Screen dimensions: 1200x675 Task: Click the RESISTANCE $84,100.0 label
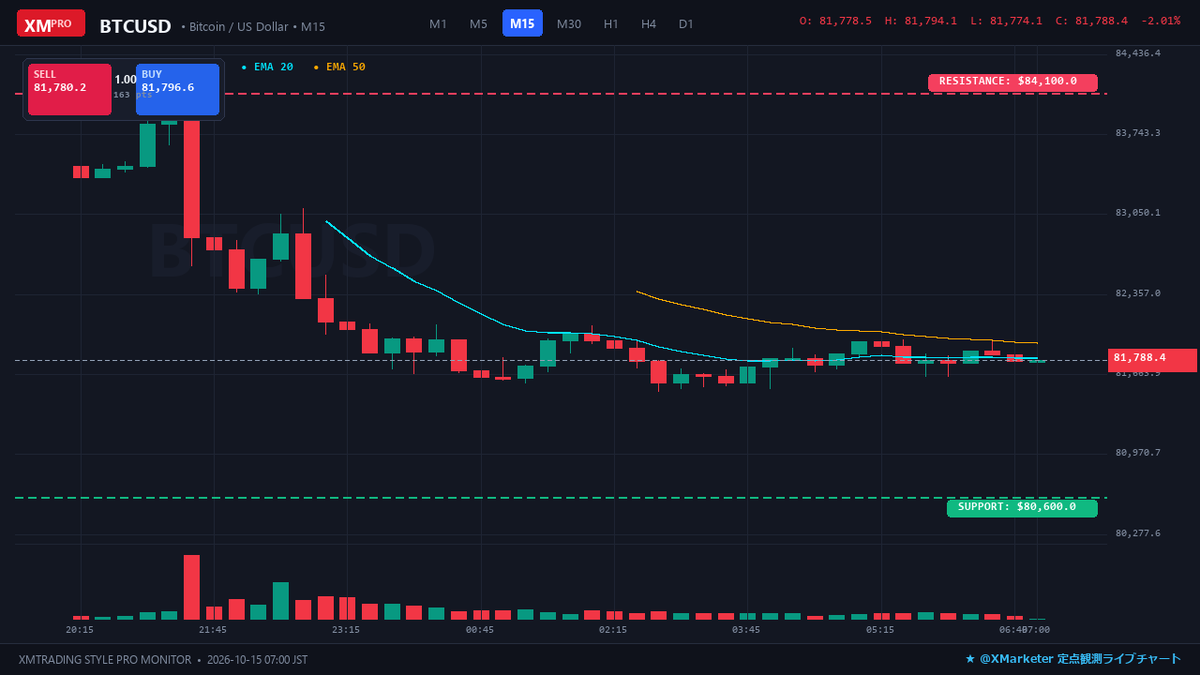1013,83
